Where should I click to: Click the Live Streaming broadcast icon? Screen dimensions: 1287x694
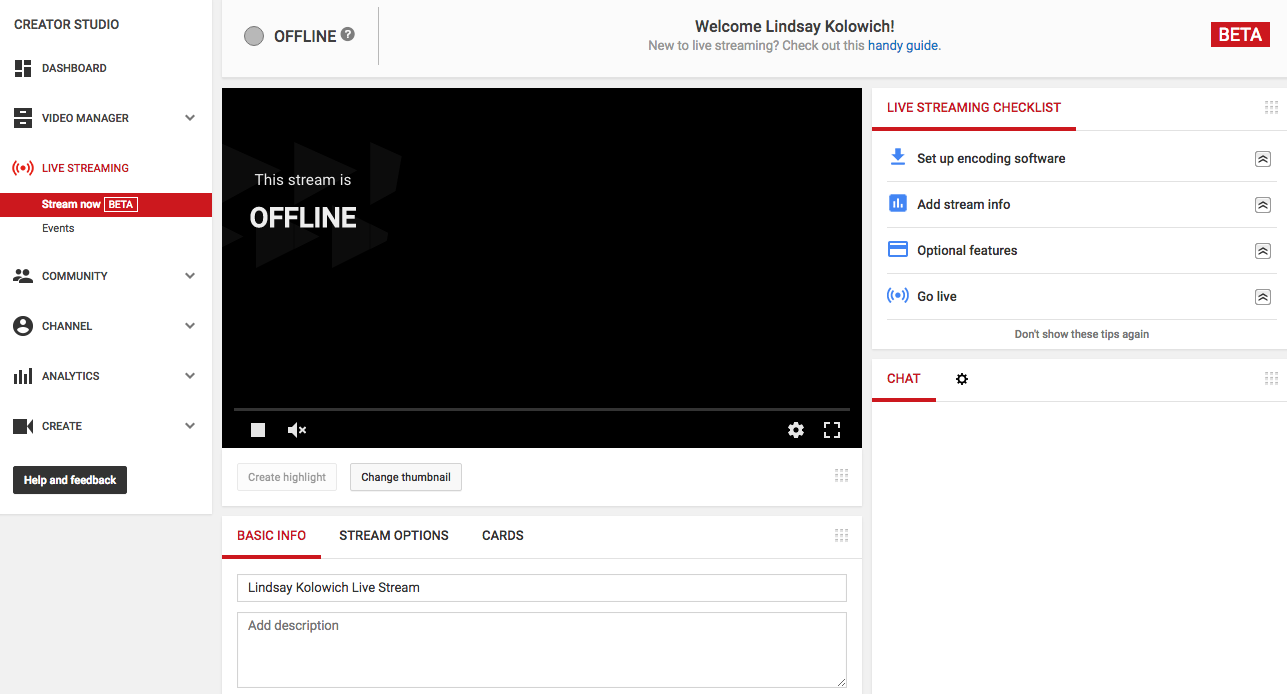coord(23,168)
